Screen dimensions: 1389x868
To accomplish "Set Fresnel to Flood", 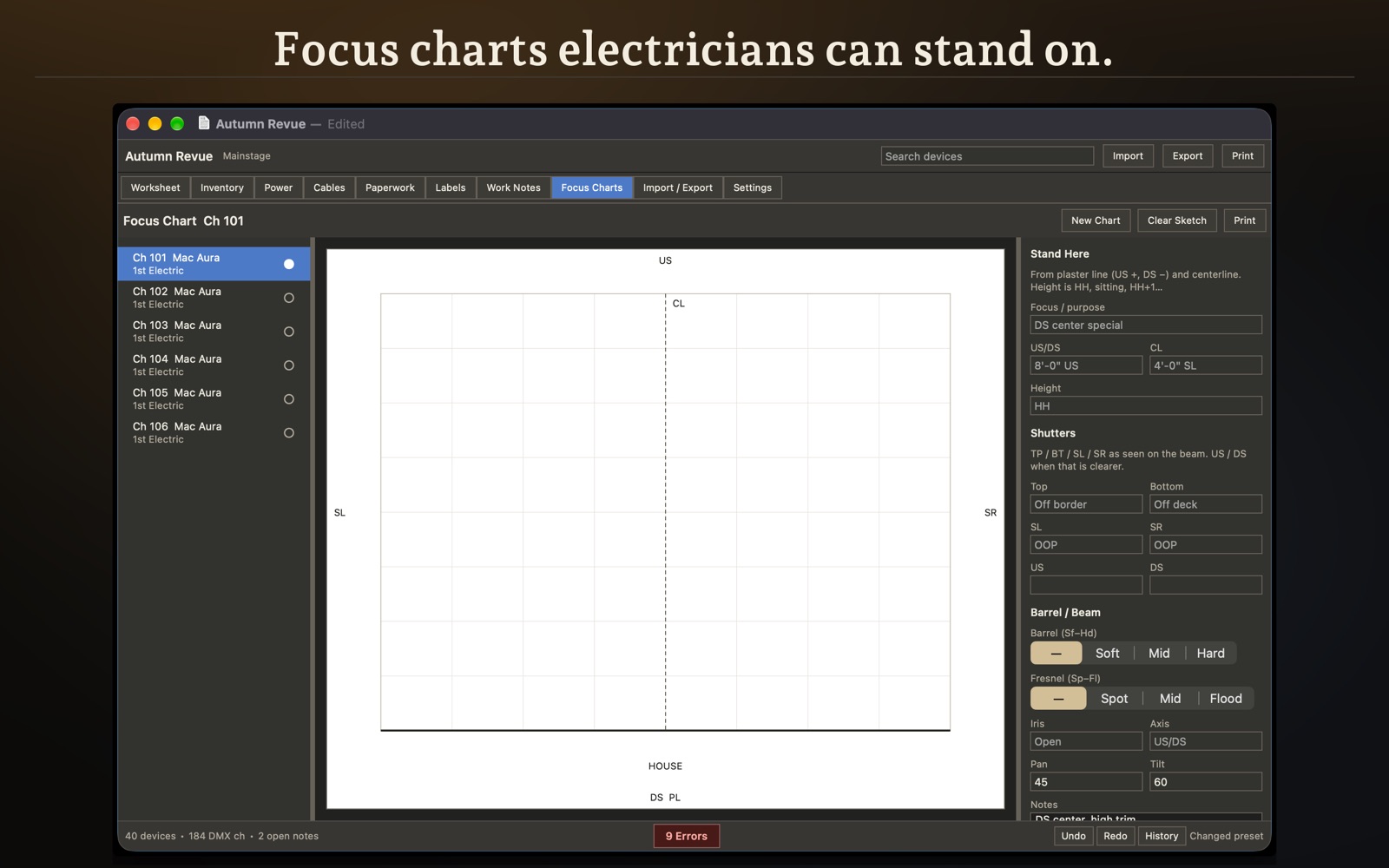I will [1226, 699].
